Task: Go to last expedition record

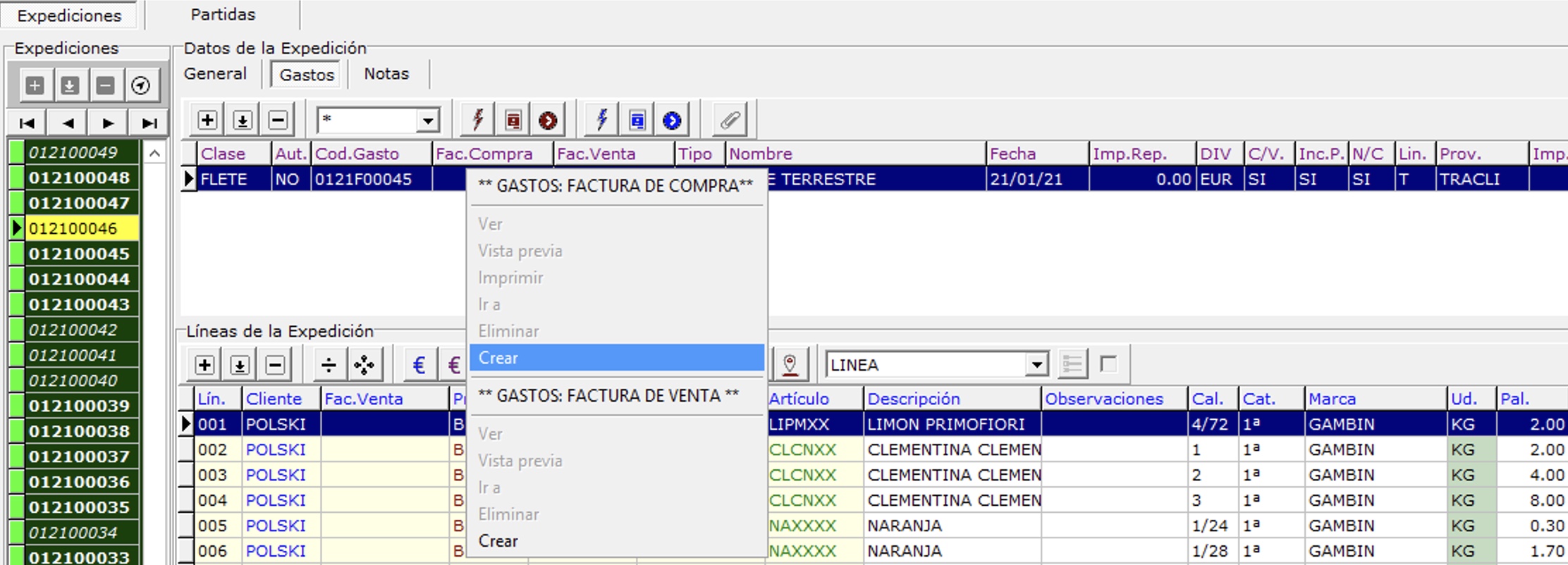Action: pos(149,123)
